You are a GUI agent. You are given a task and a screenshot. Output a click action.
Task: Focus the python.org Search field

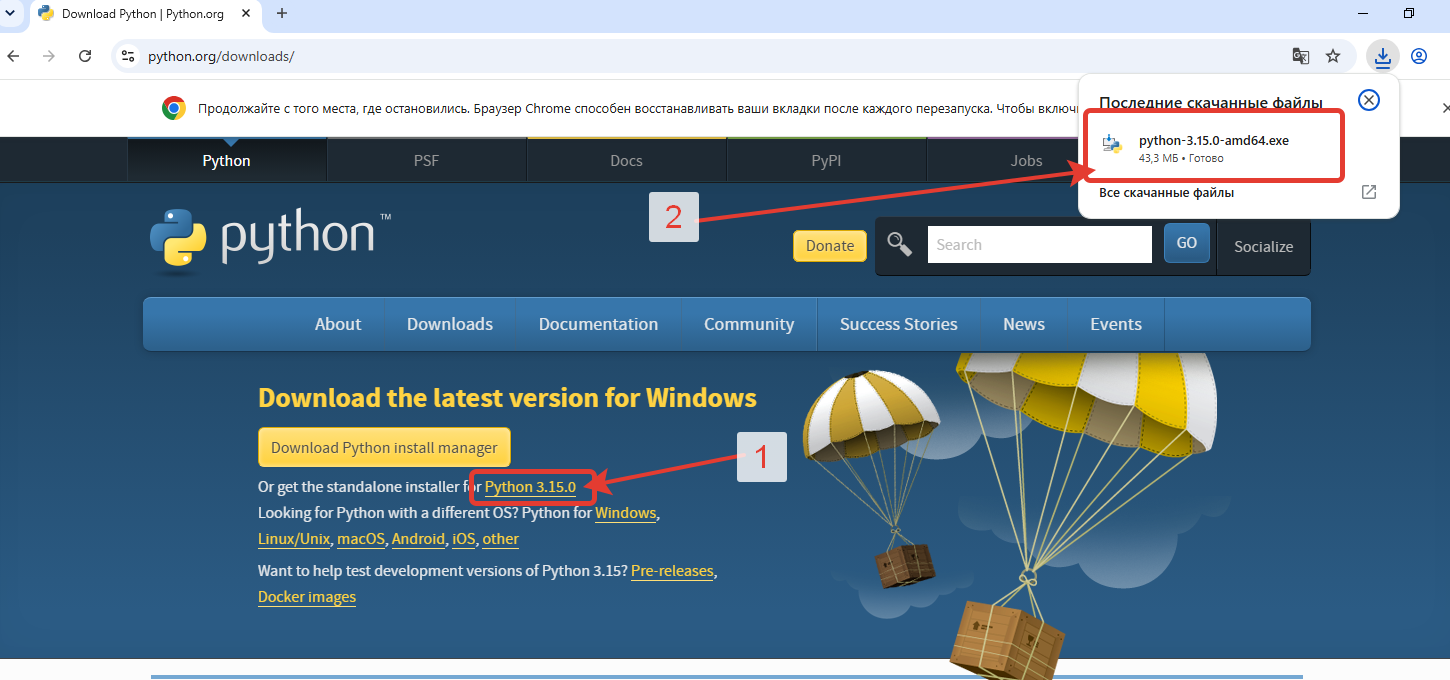(1040, 244)
